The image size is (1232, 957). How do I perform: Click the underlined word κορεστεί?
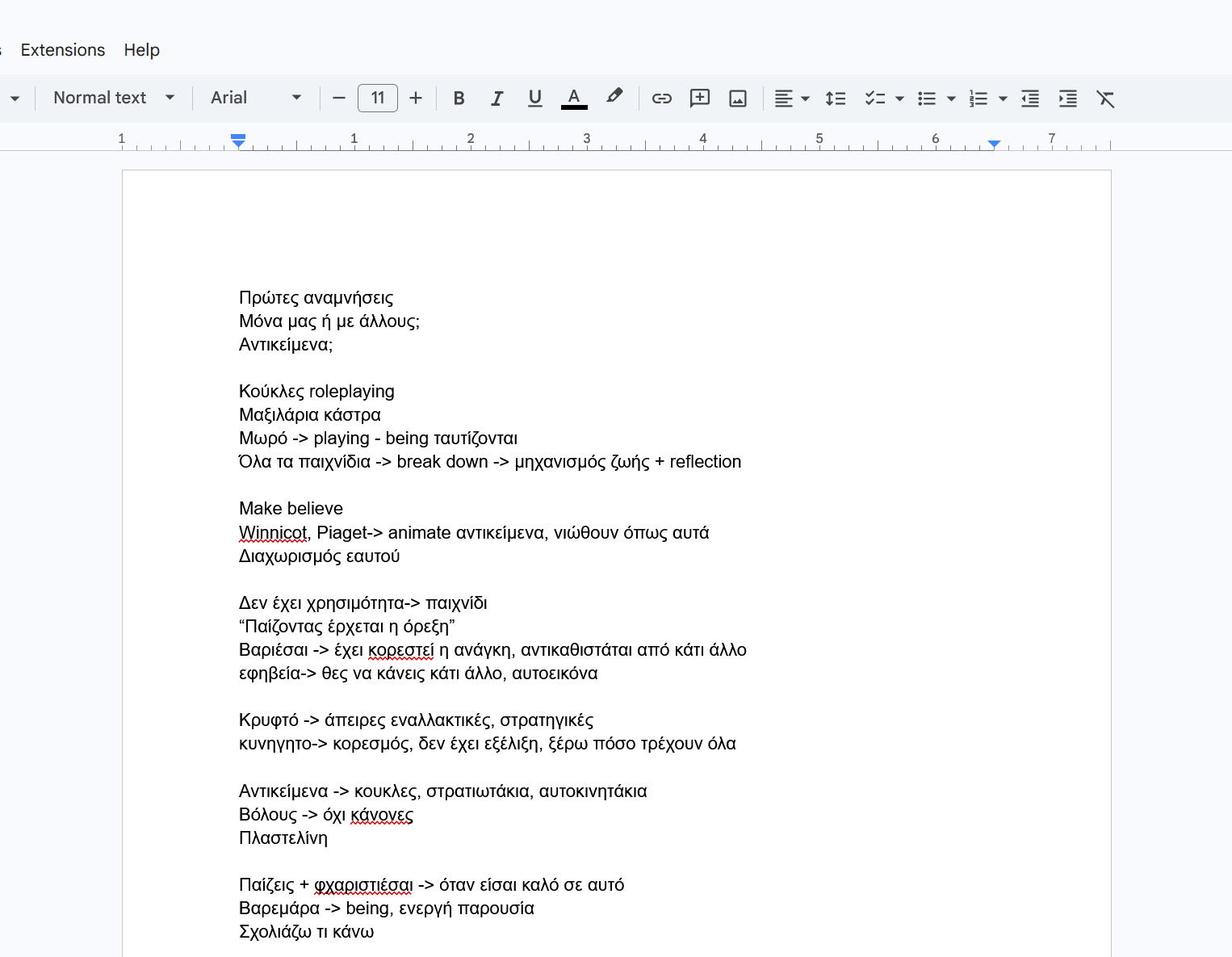coord(401,650)
